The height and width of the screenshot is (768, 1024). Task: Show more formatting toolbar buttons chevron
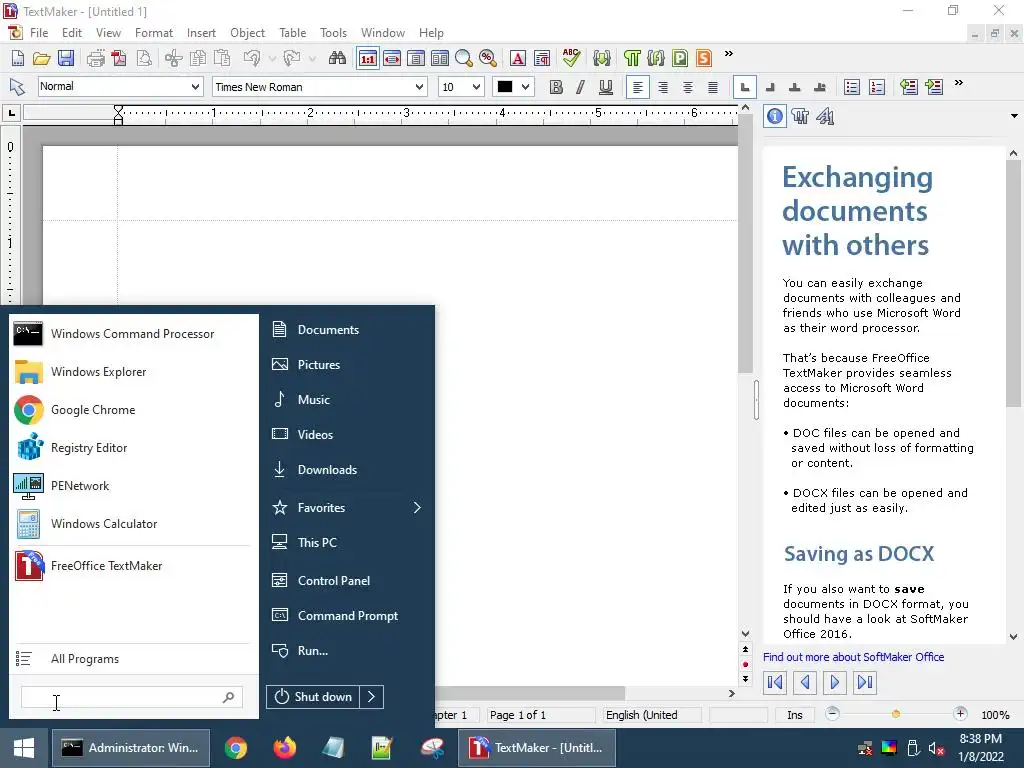959,82
